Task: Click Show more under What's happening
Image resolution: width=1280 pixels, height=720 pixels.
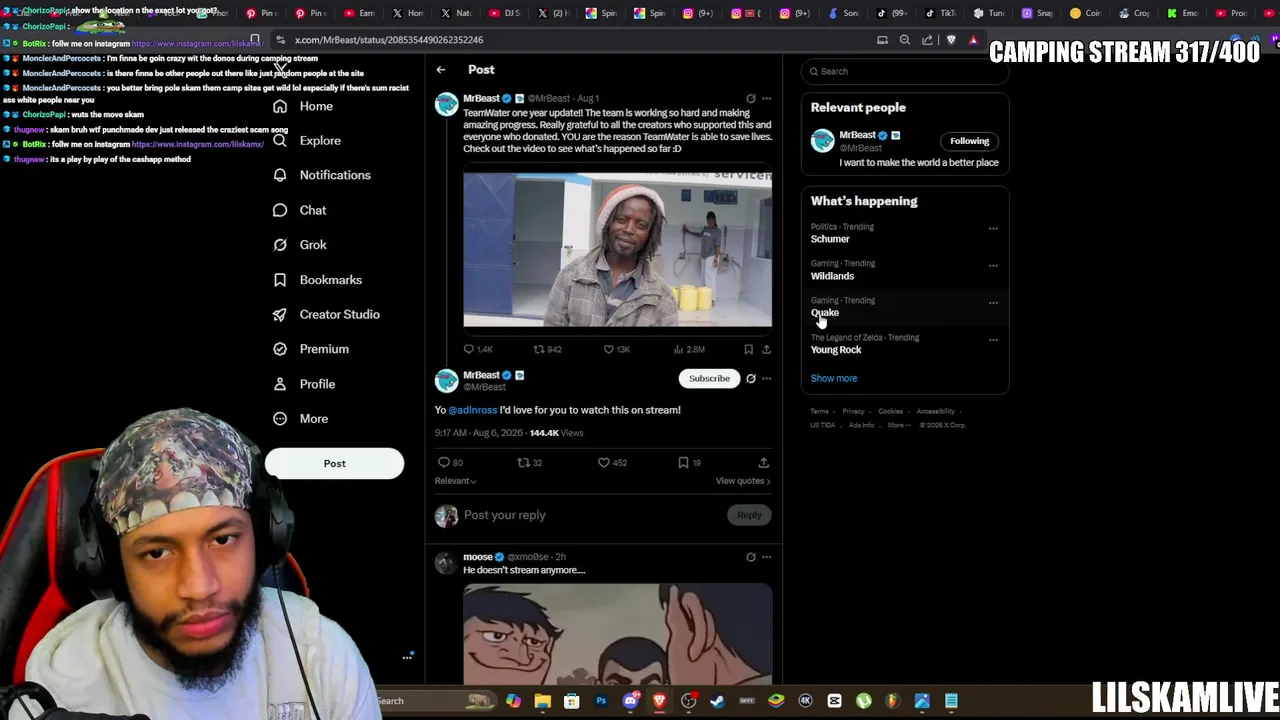Action: tap(834, 379)
